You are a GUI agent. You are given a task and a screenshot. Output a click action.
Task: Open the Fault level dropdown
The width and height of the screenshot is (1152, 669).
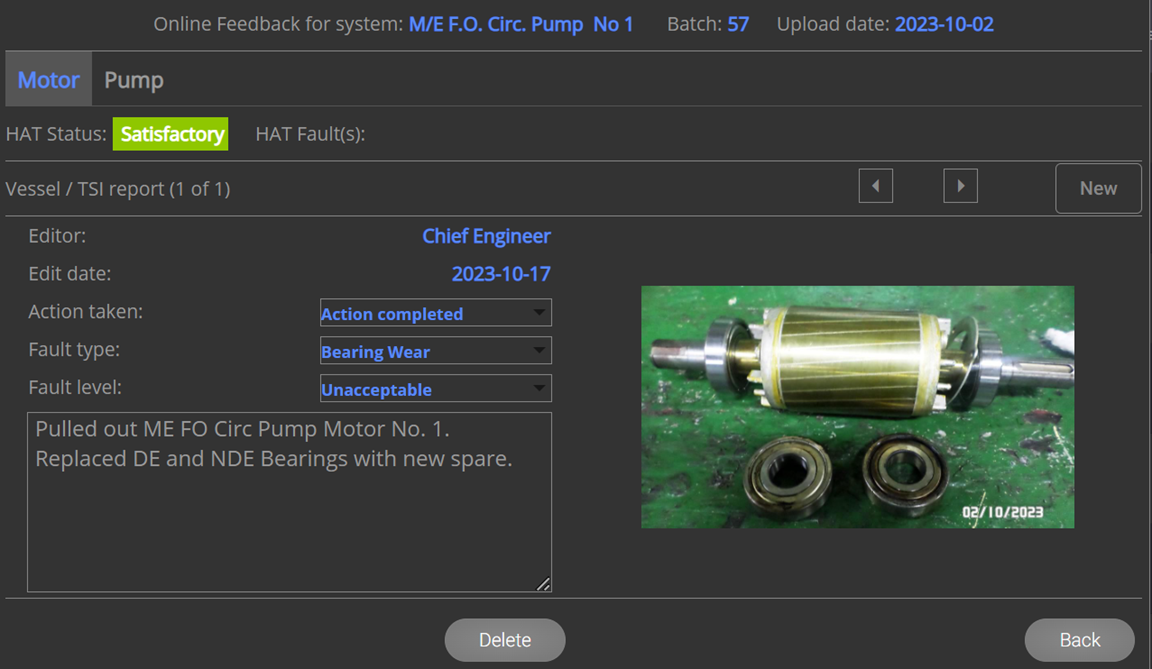point(435,389)
